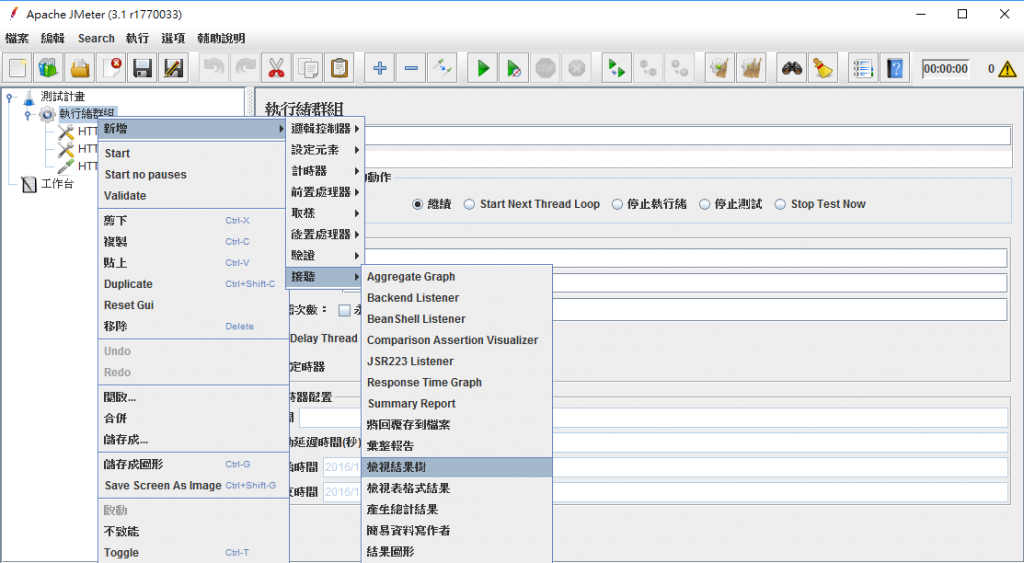This screenshot has height=563, width=1024.
Task: Click the New test plan toolbar icon
Action: pyautogui.click(x=18, y=68)
